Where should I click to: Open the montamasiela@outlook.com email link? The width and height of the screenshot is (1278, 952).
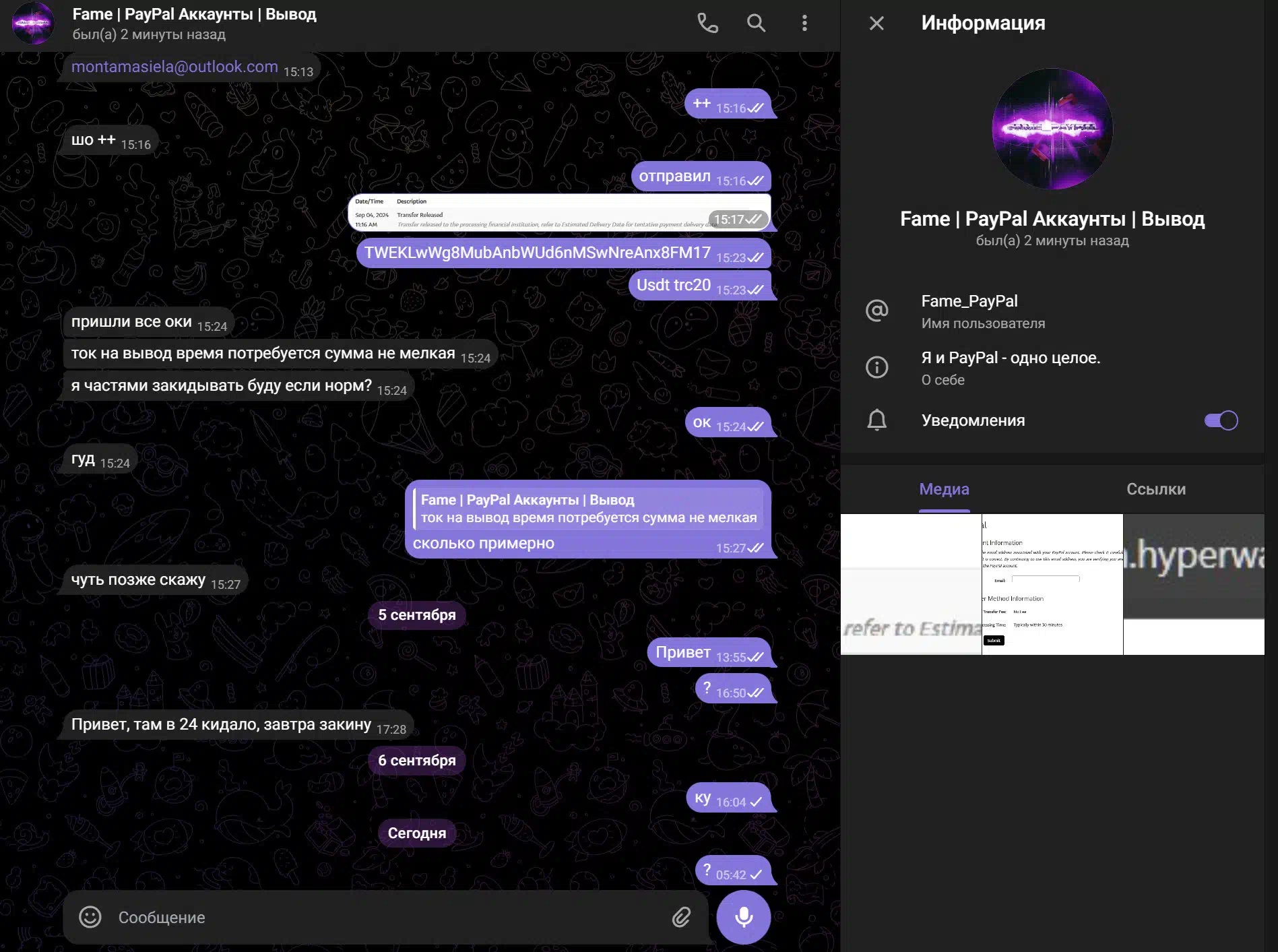pyautogui.click(x=174, y=67)
